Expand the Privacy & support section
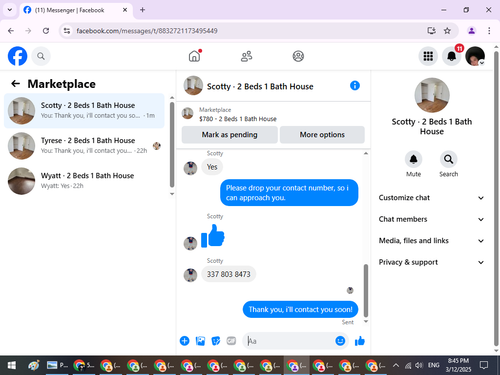Viewport: 500px width, 375px height. coord(431,262)
